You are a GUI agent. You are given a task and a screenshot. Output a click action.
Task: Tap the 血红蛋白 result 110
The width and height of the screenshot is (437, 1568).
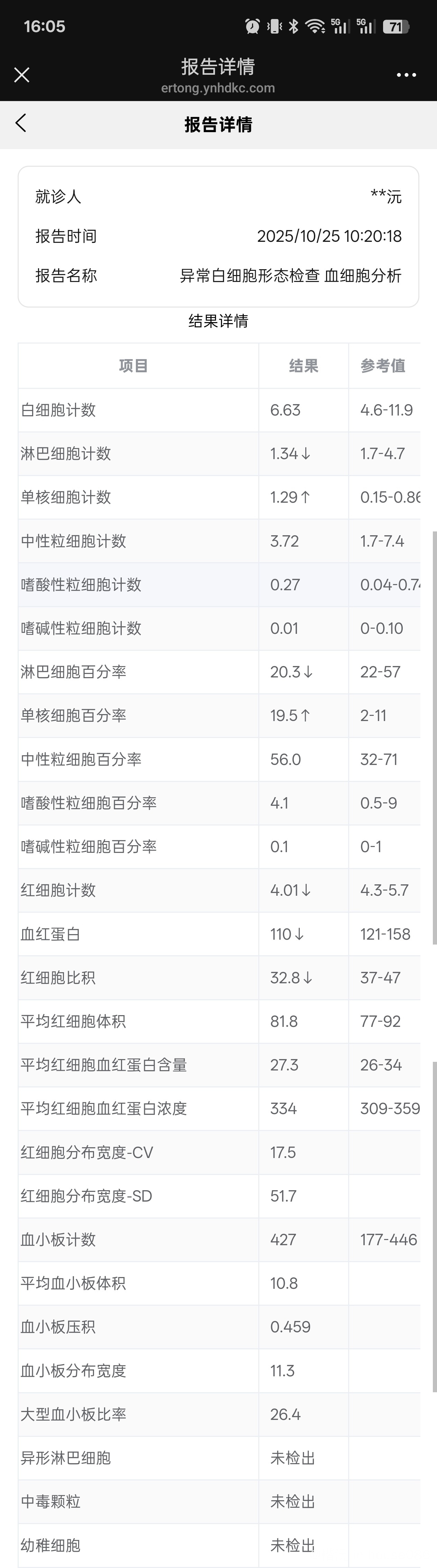(281, 935)
